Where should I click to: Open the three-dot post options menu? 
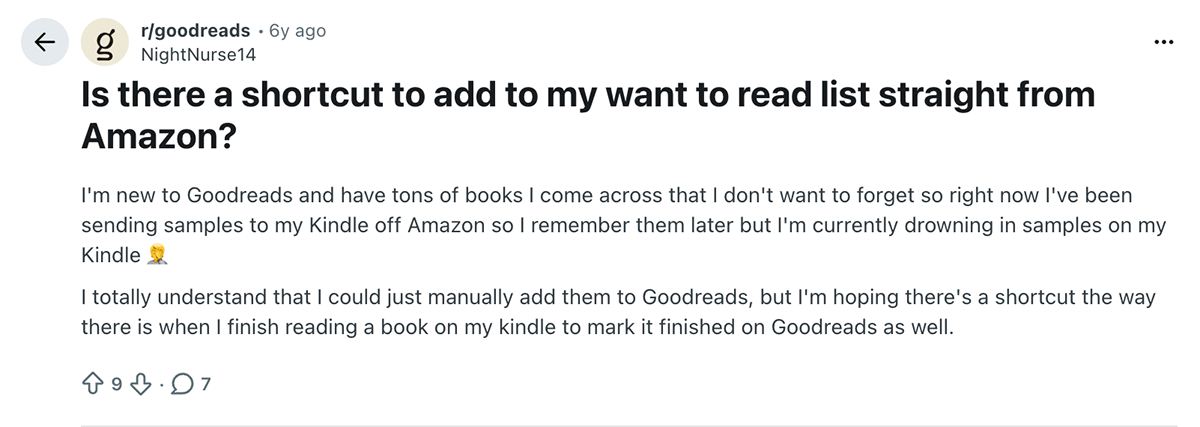click(1163, 42)
